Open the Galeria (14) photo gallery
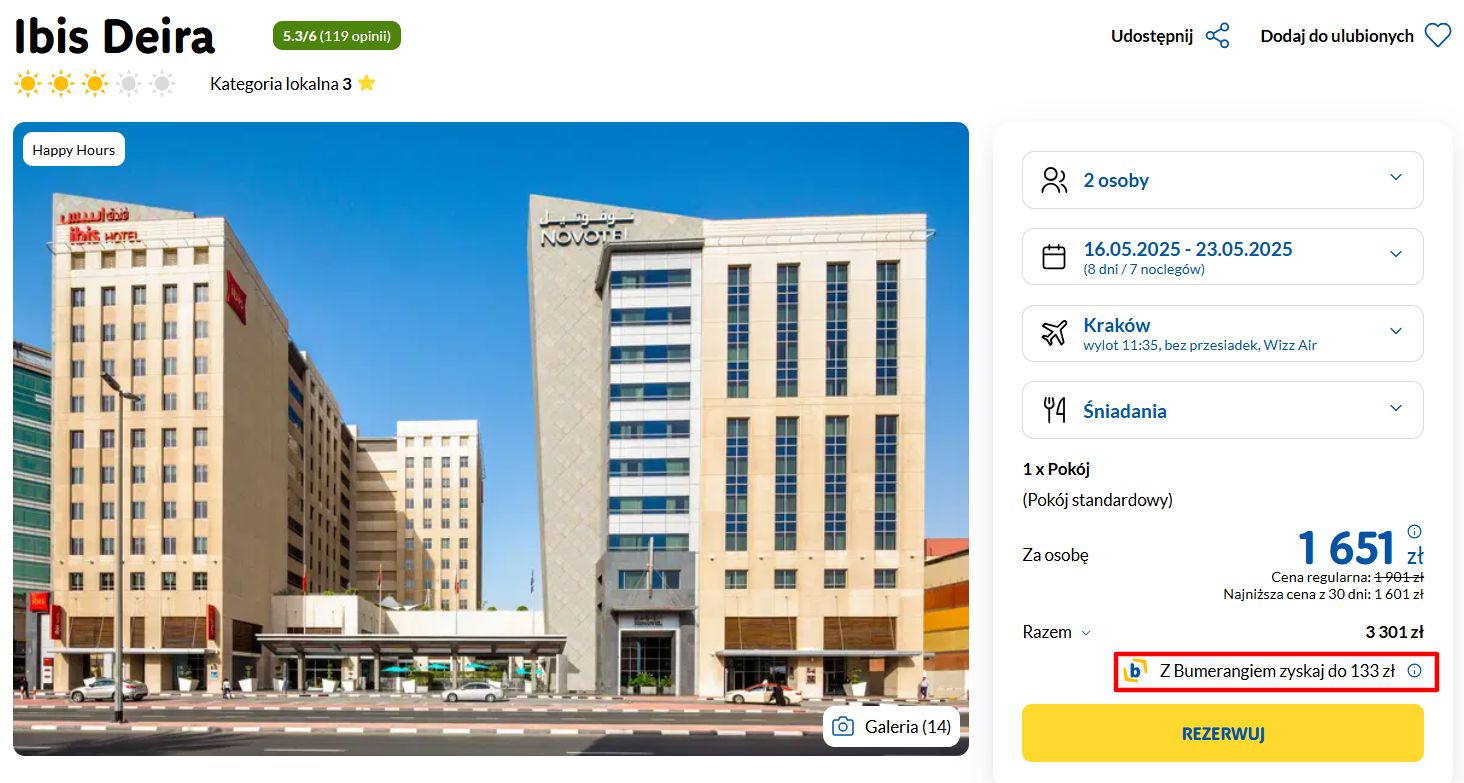The height and width of the screenshot is (783, 1464). tap(891, 727)
